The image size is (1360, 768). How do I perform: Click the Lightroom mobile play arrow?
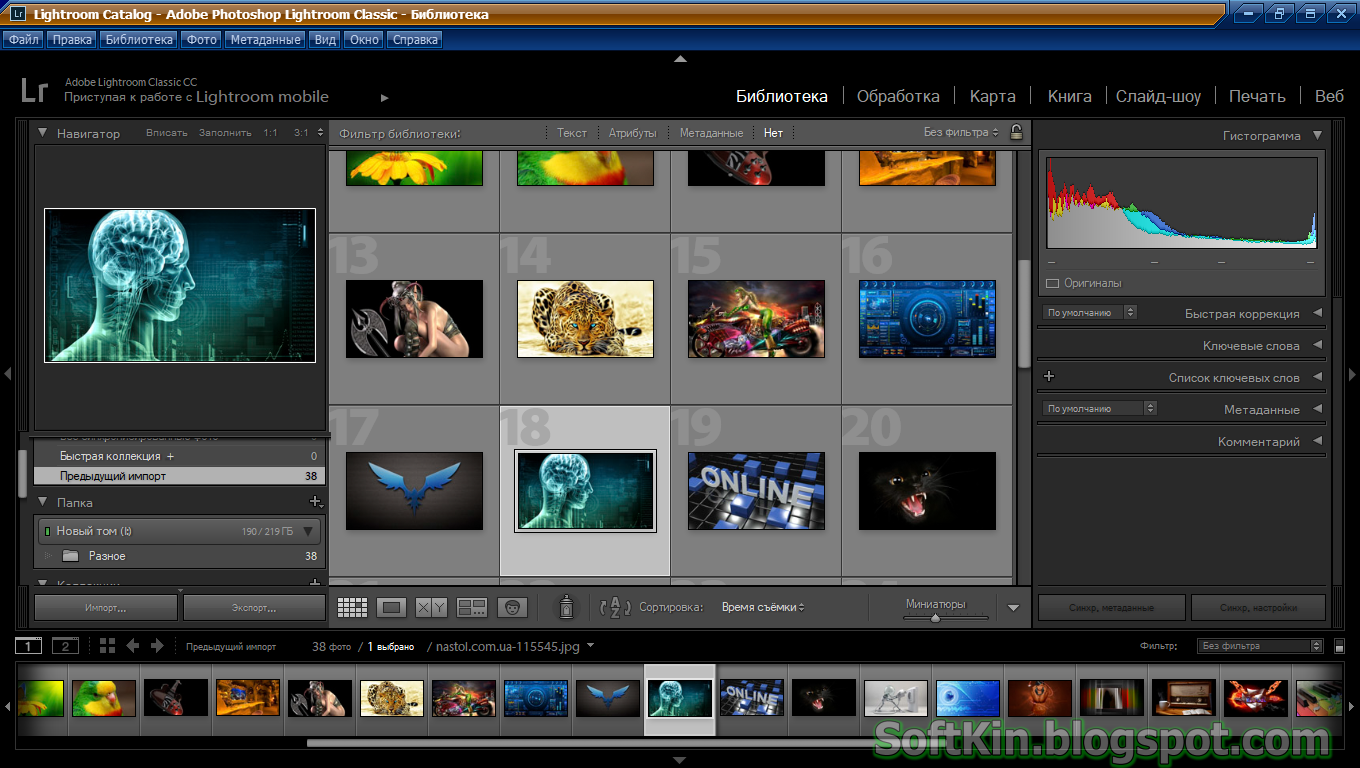385,98
